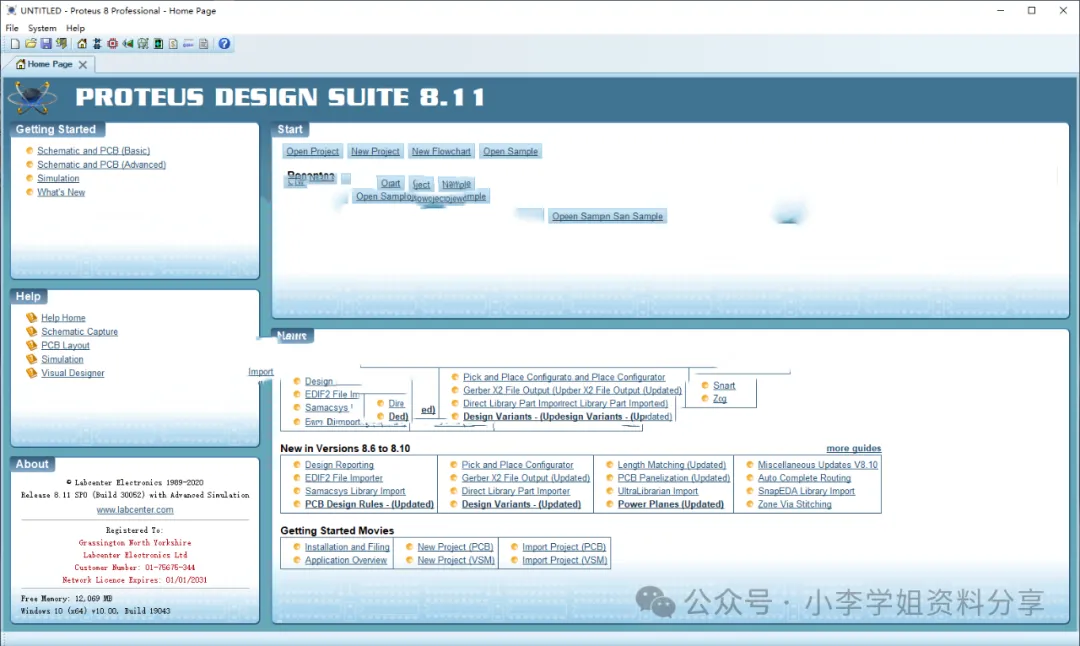The width and height of the screenshot is (1080, 646).
Task: Click "Windows 10 (x64) v10.00, Build 19043" text
Action: [95, 611]
